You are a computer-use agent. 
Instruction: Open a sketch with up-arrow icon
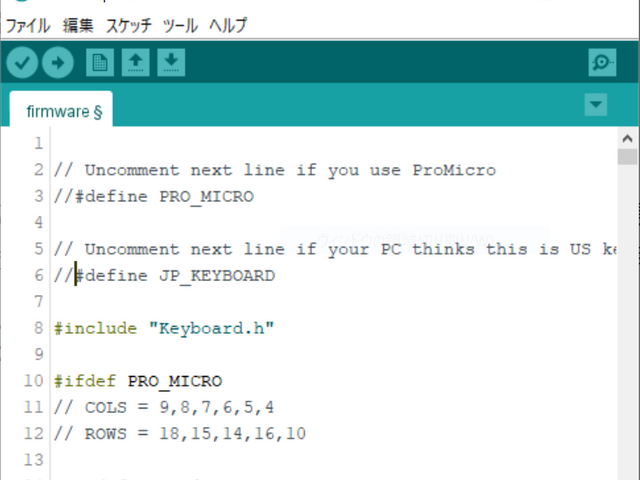coord(136,62)
